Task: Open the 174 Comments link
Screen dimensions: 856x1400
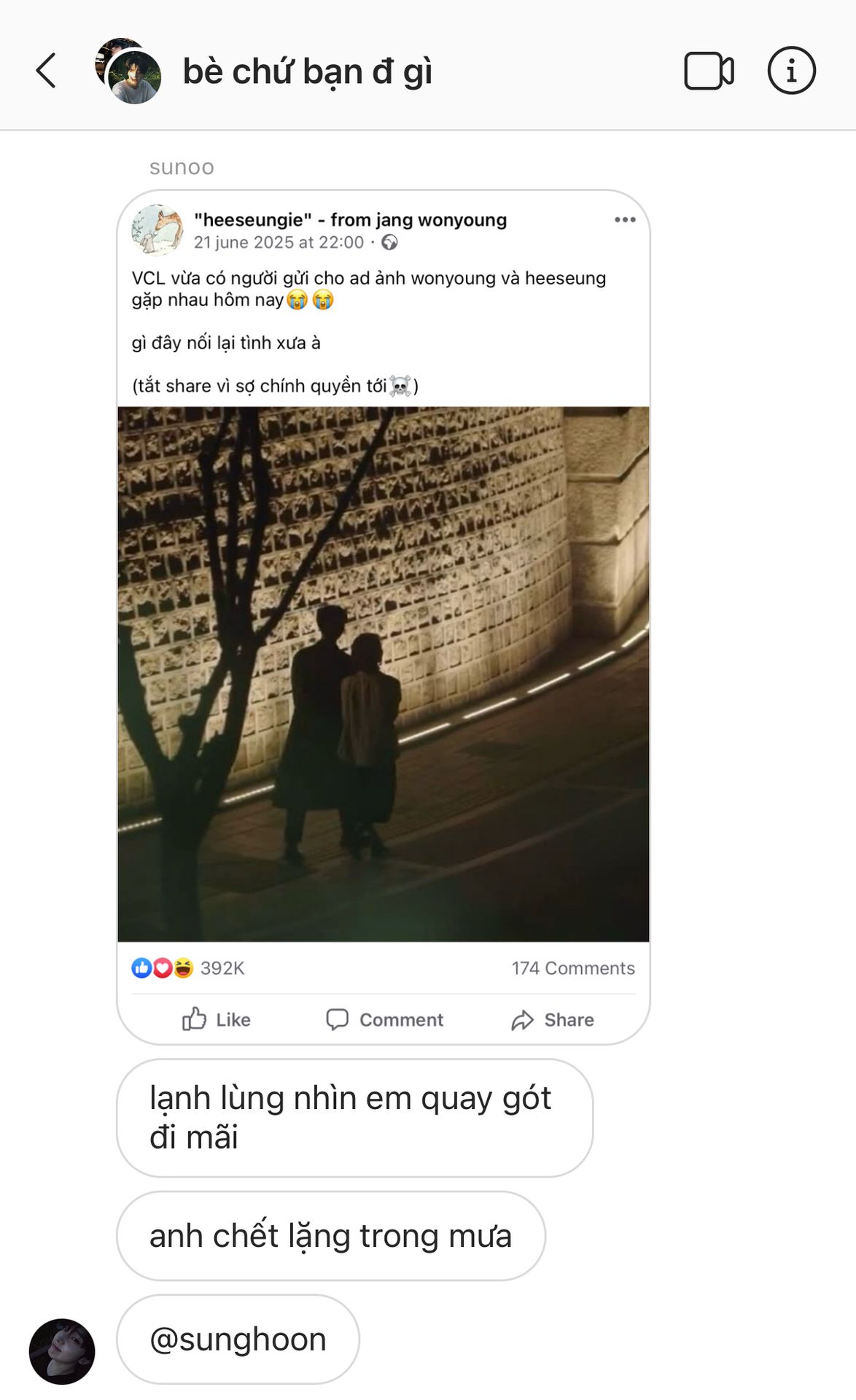Action: [573, 968]
